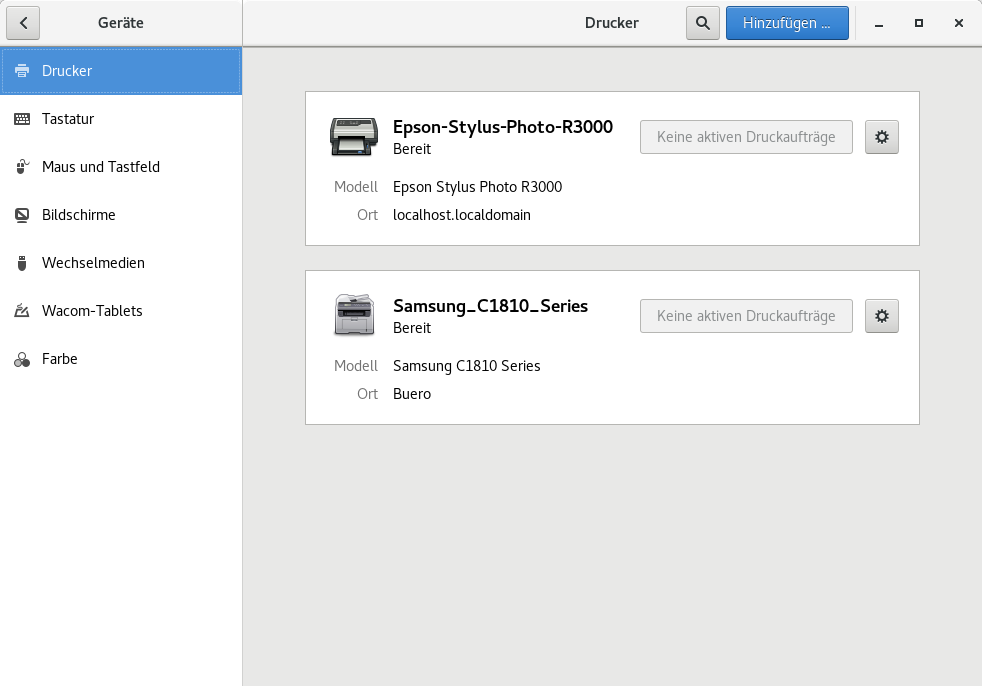Click the keyboard icon beside Tastatur
Viewport: 982px width, 686px height.
point(22,119)
